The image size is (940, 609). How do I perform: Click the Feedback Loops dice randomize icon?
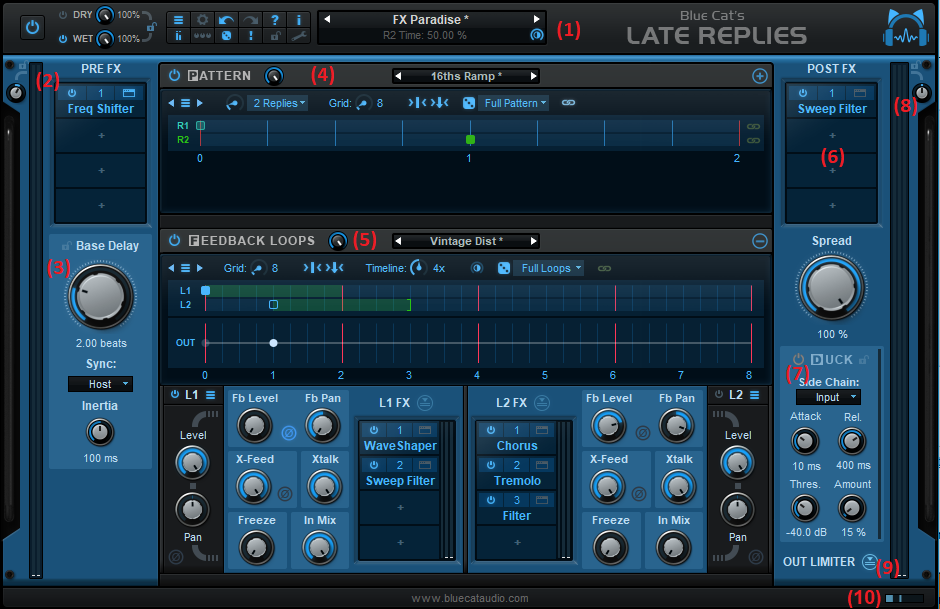(x=504, y=268)
